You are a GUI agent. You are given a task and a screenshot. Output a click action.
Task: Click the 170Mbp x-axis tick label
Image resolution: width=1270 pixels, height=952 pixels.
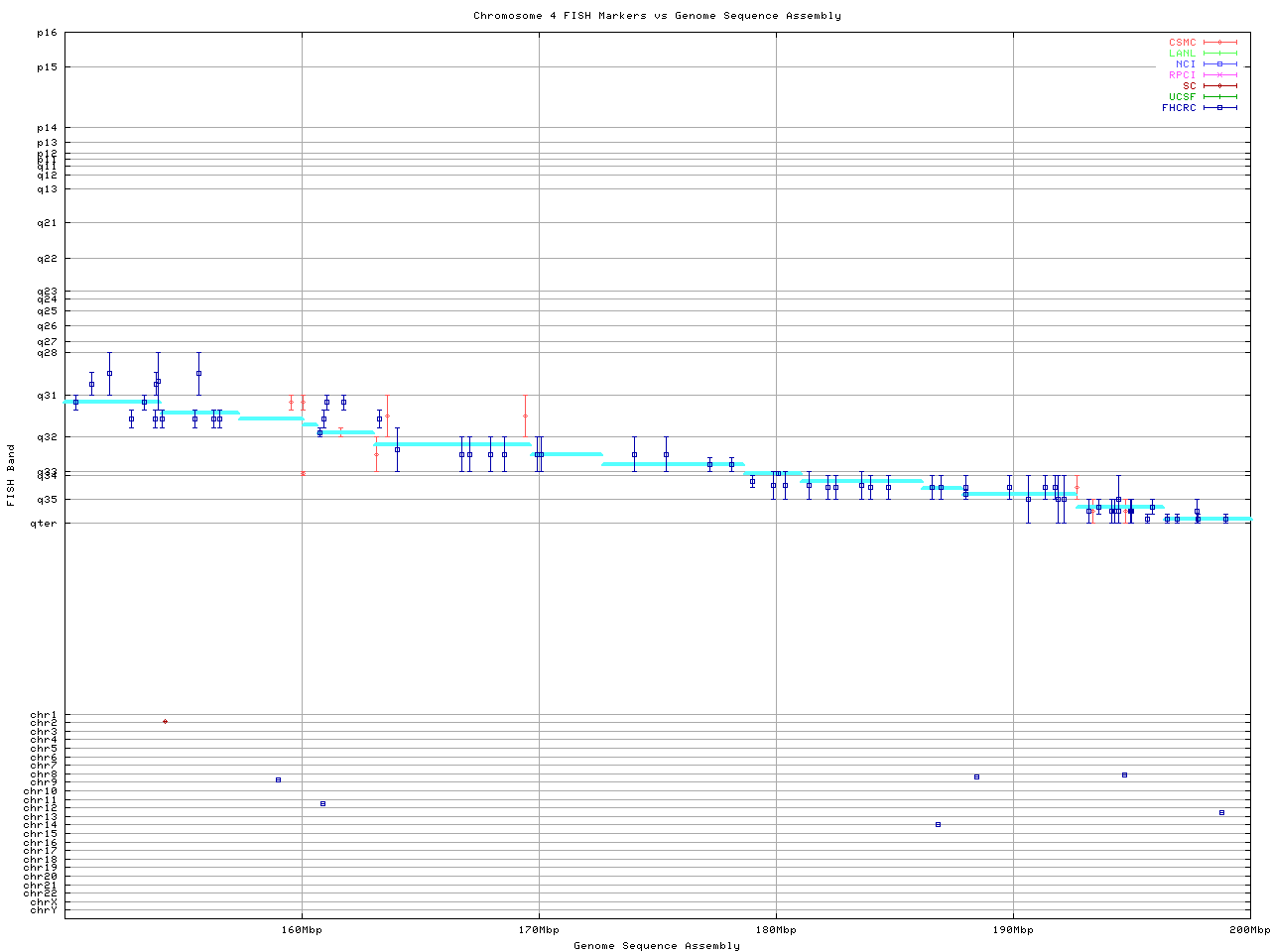coord(539,930)
